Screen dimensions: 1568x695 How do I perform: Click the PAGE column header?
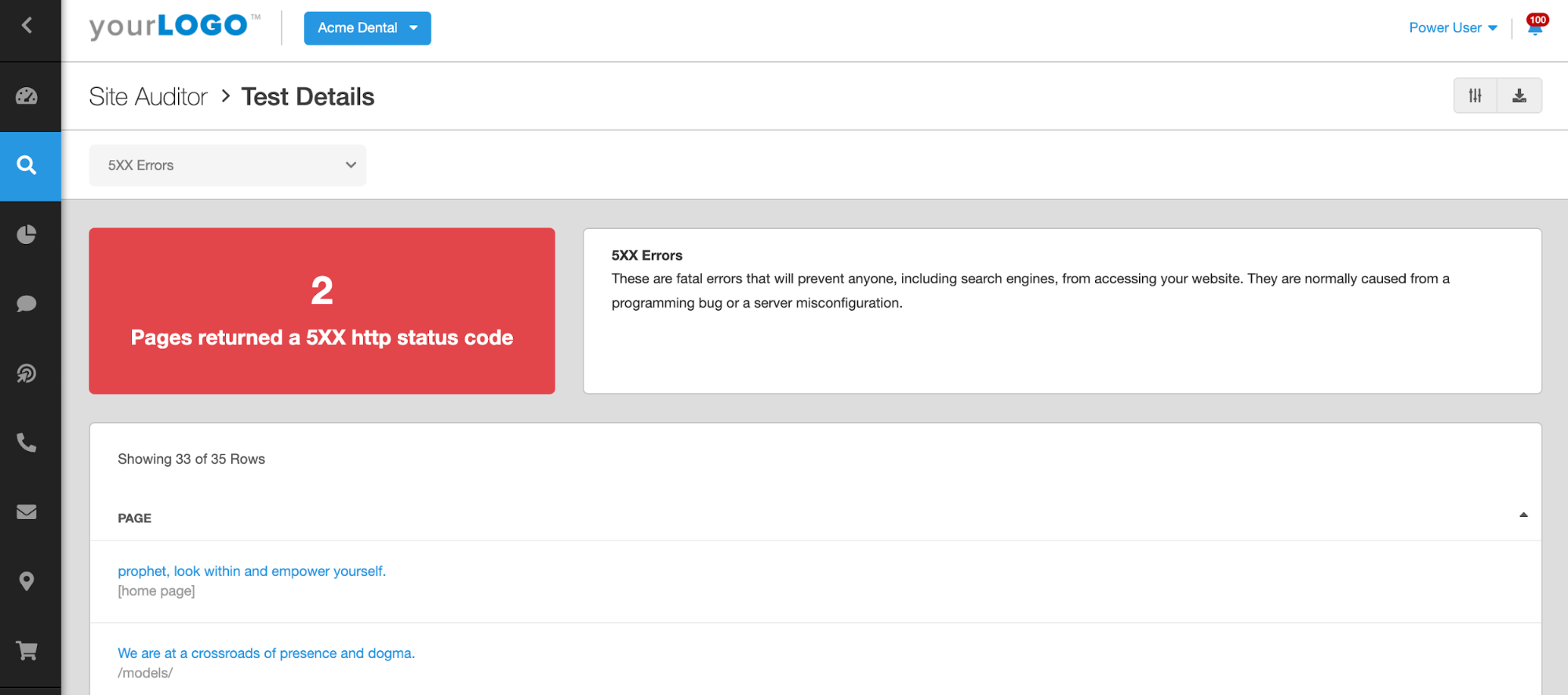[134, 519]
